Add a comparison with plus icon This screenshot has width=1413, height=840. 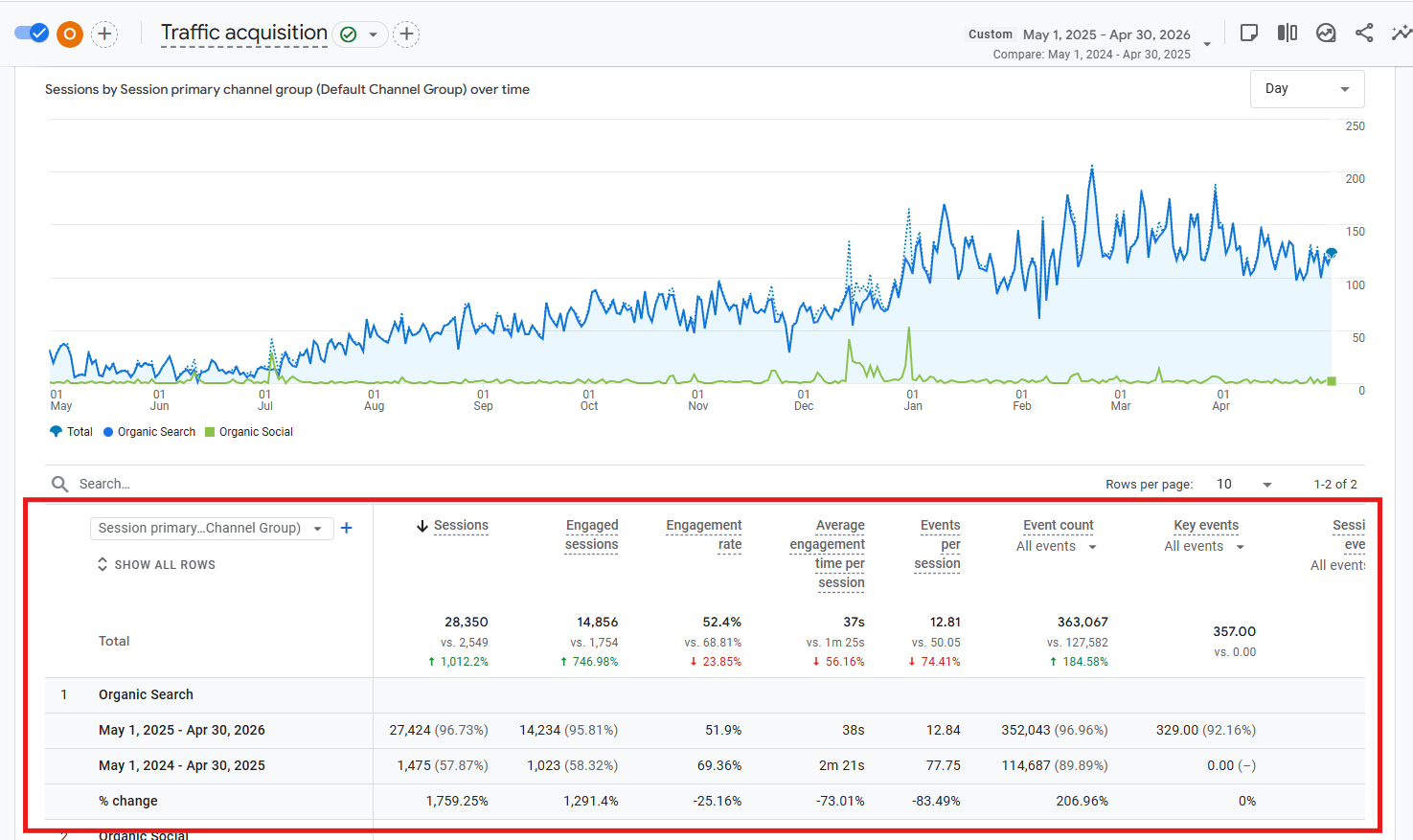(104, 34)
